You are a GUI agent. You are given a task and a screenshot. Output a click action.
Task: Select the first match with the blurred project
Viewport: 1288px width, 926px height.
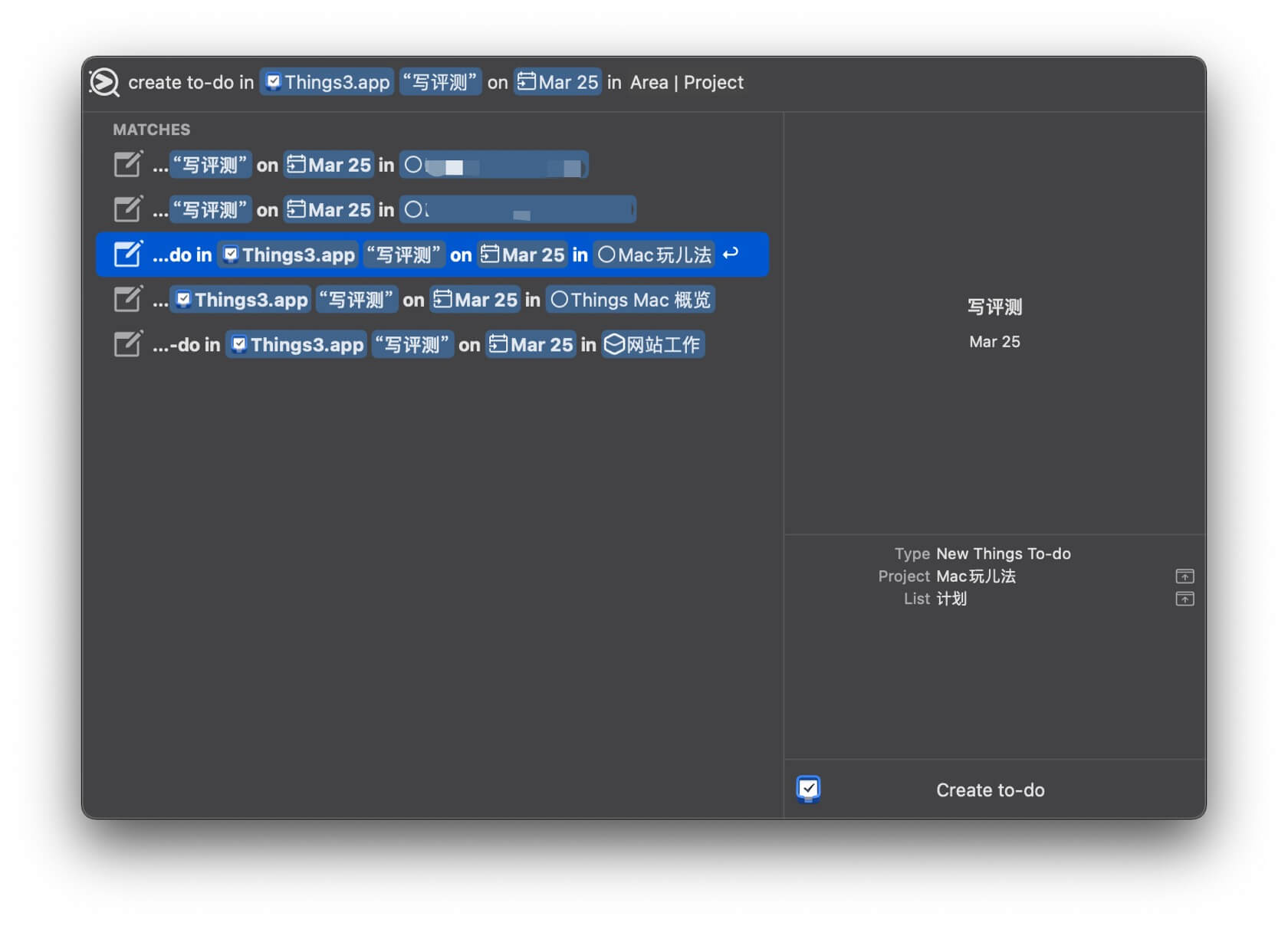pos(432,165)
